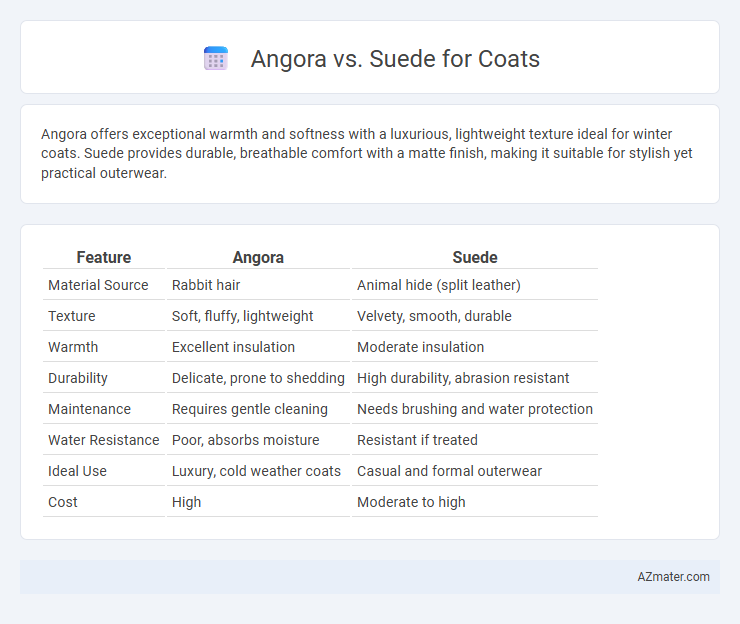Click the 'High durability, abrasion resistant' cell
The image size is (740, 624).
pyautogui.click(x=463, y=378)
